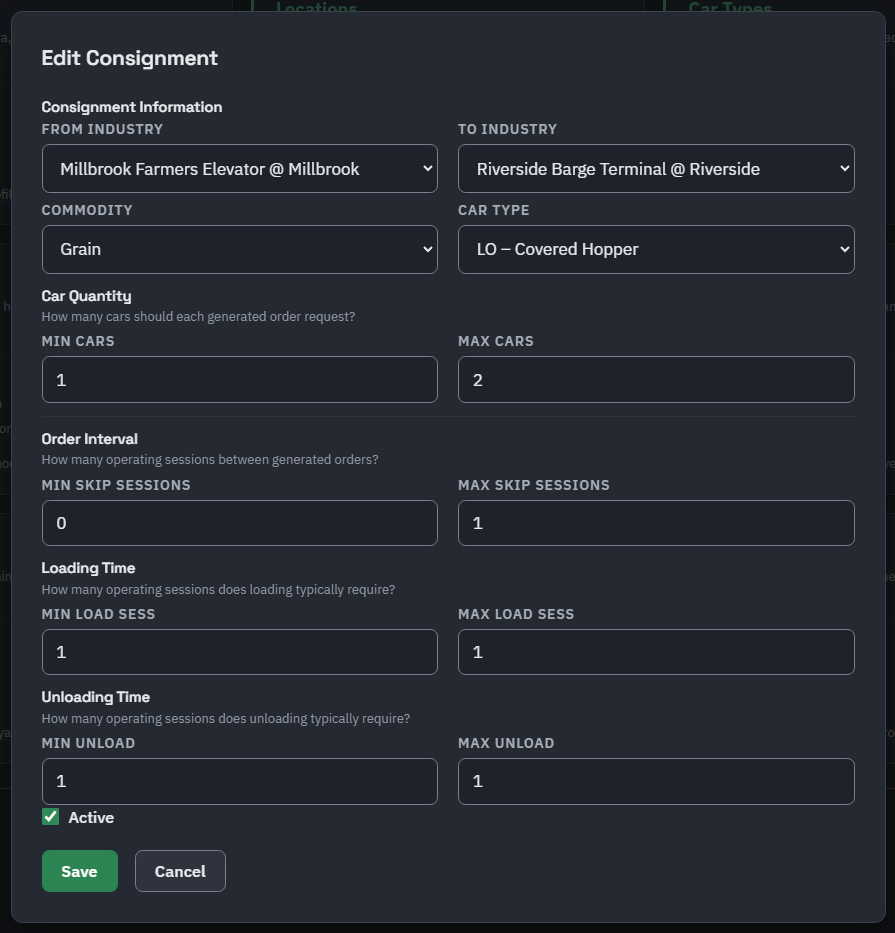Click the Order Interval section heading

pyautogui.click(x=89, y=439)
